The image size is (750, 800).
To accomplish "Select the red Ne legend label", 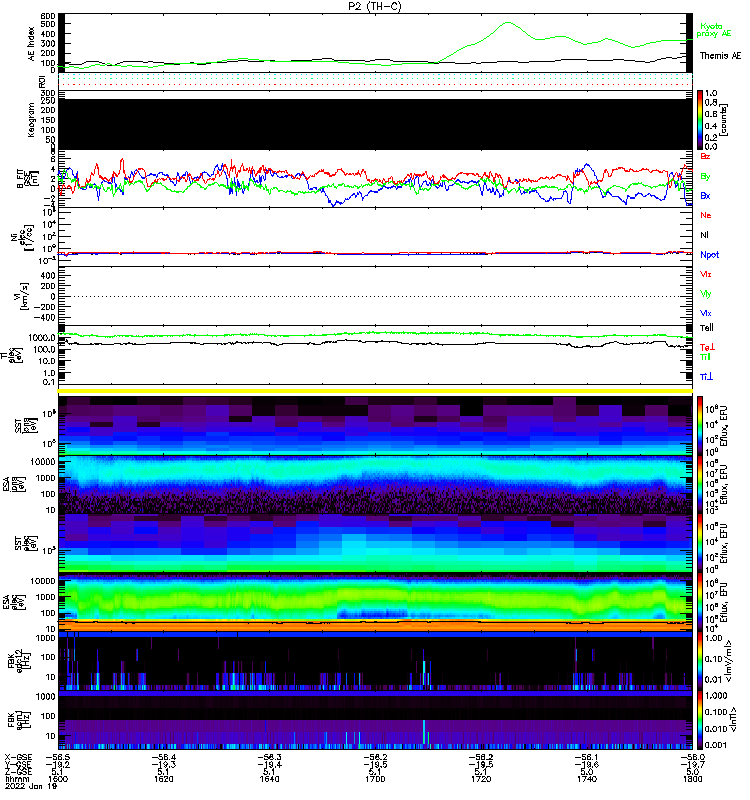I will 705,215.
